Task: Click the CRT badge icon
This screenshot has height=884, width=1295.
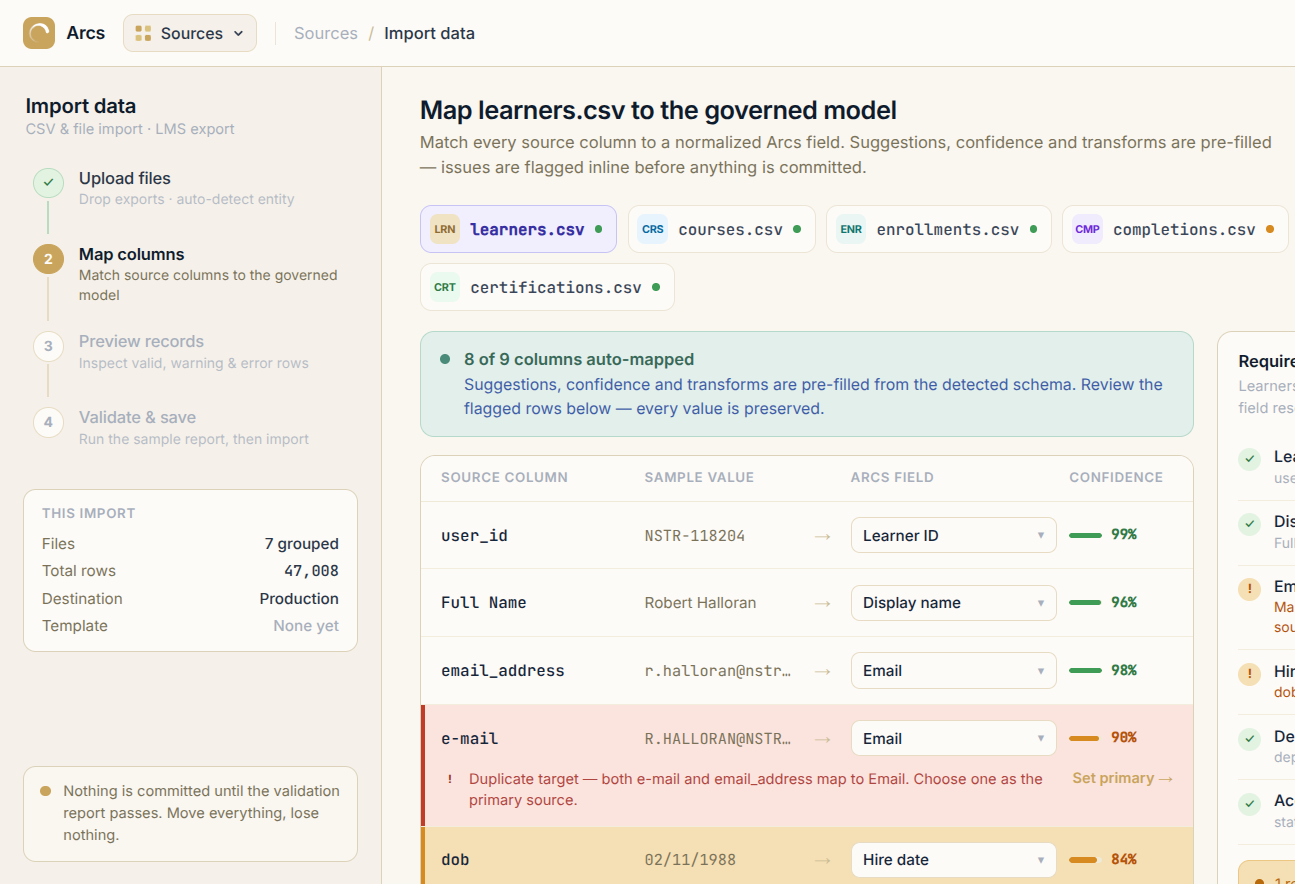Action: pyautogui.click(x=445, y=287)
